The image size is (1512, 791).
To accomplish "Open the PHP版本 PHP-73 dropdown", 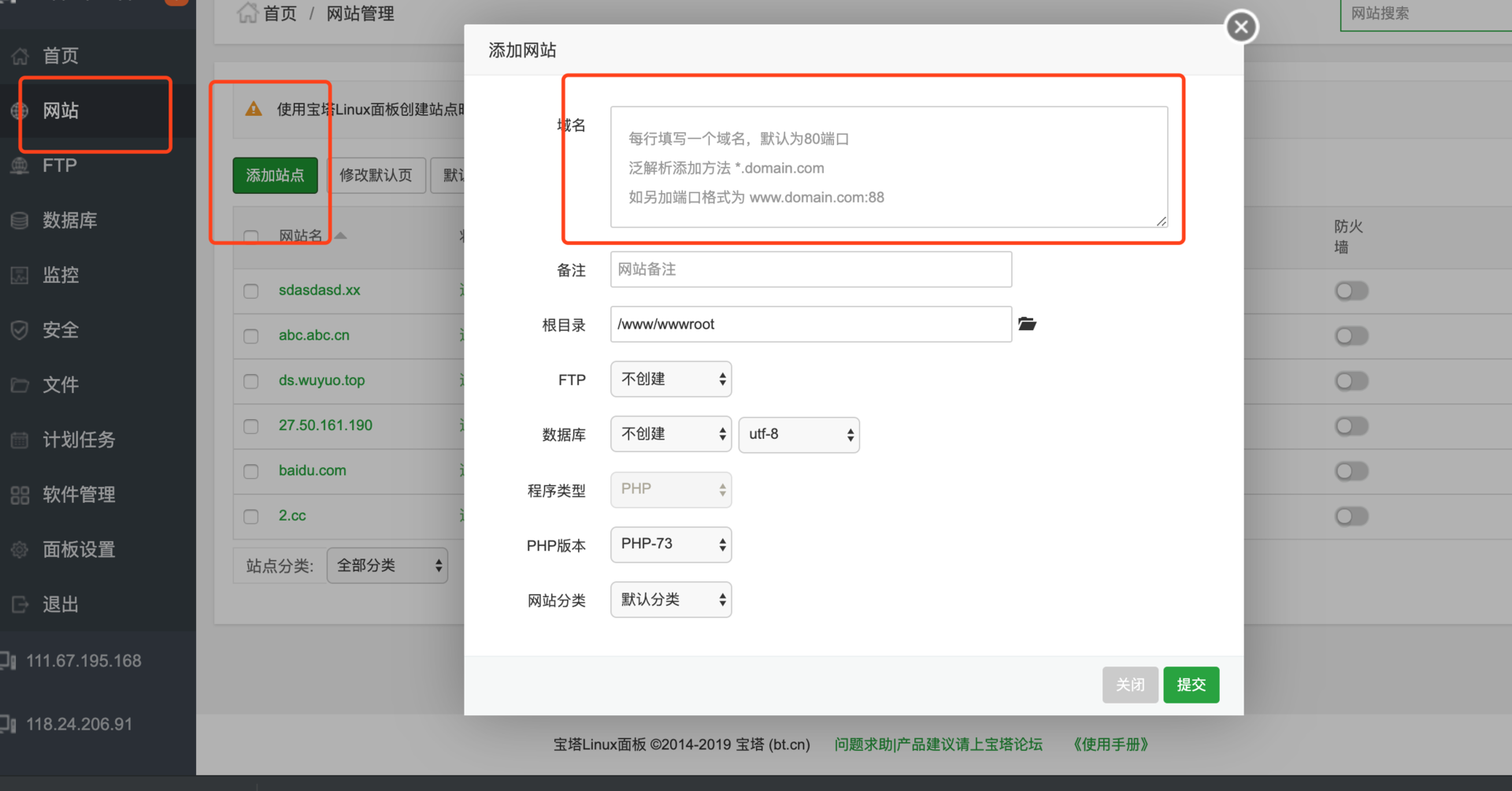I will (671, 544).
